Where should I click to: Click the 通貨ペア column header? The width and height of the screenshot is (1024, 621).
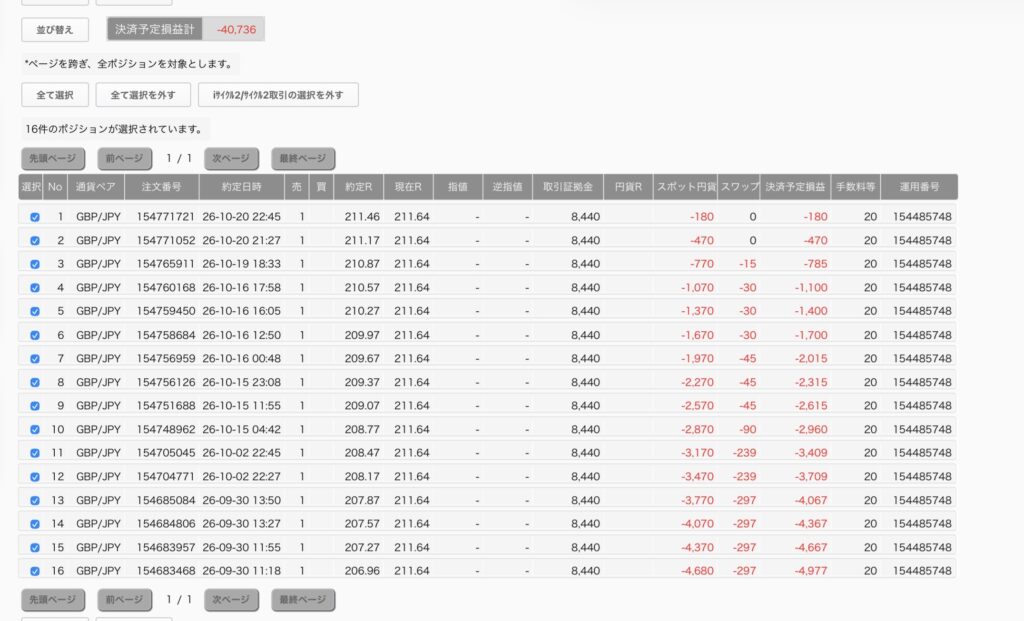coord(95,187)
